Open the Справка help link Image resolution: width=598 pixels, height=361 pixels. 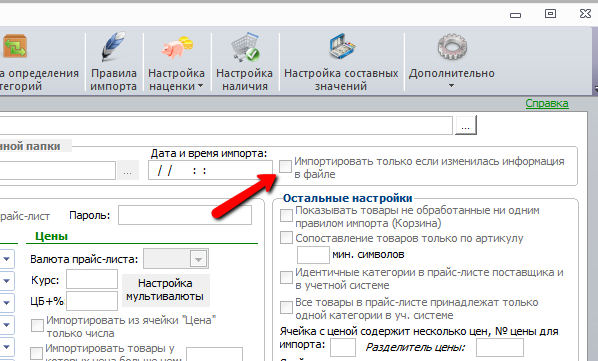547,103
